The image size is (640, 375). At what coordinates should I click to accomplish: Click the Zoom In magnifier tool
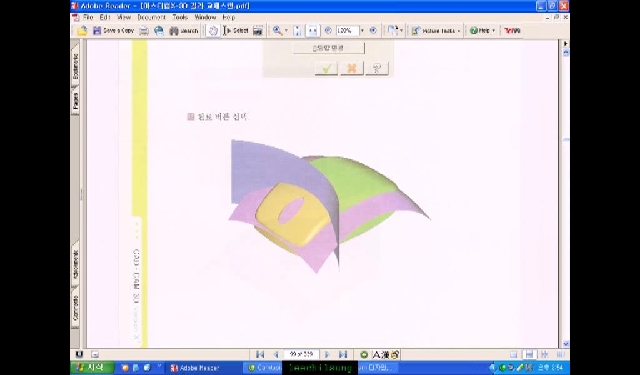pos(278,31)
